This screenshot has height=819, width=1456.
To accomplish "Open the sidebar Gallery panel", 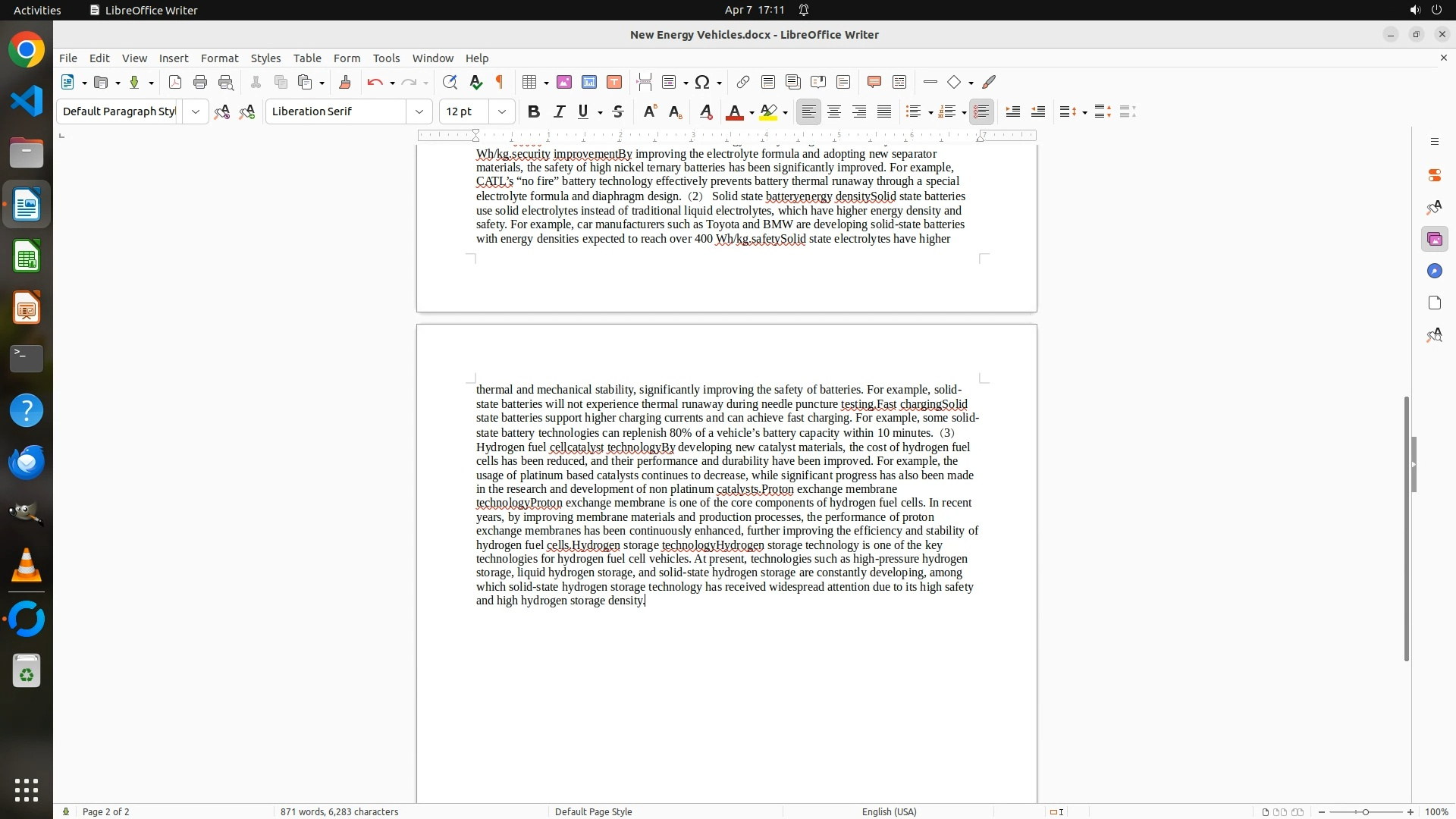I will coord(1434,240).
